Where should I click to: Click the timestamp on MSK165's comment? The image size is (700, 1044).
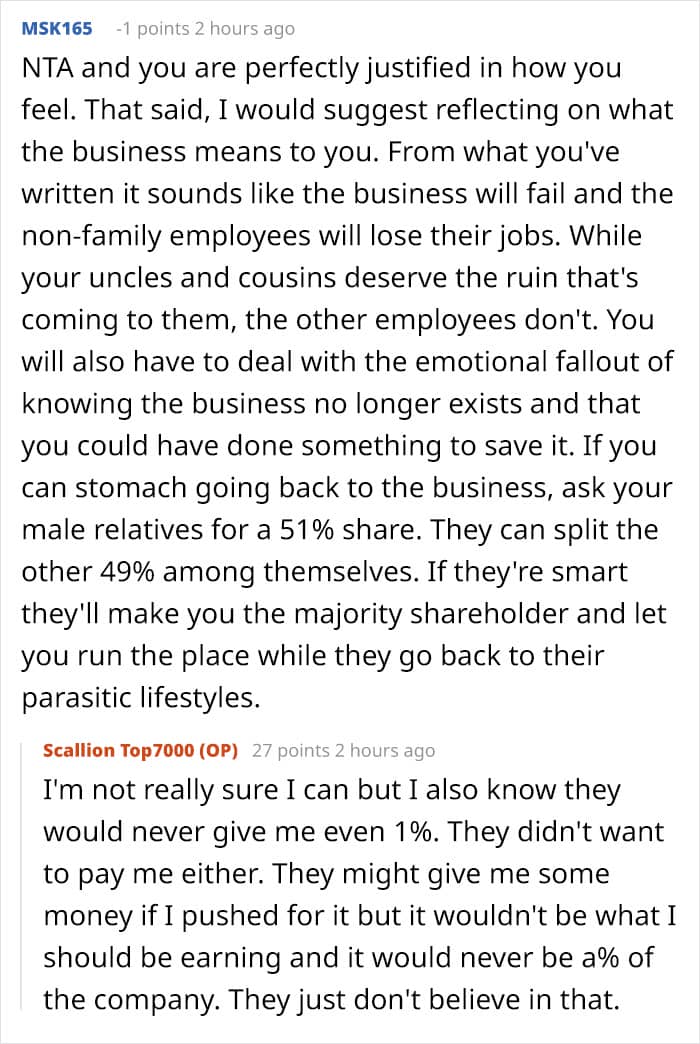click(247, 29)
